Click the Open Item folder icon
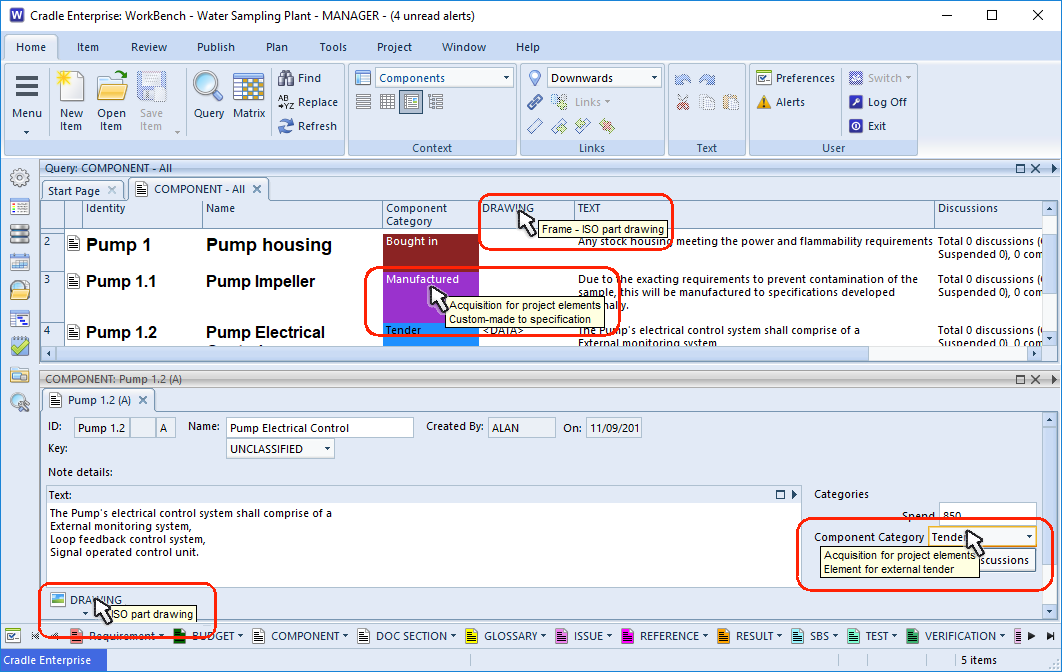 (x=111, y=100)
